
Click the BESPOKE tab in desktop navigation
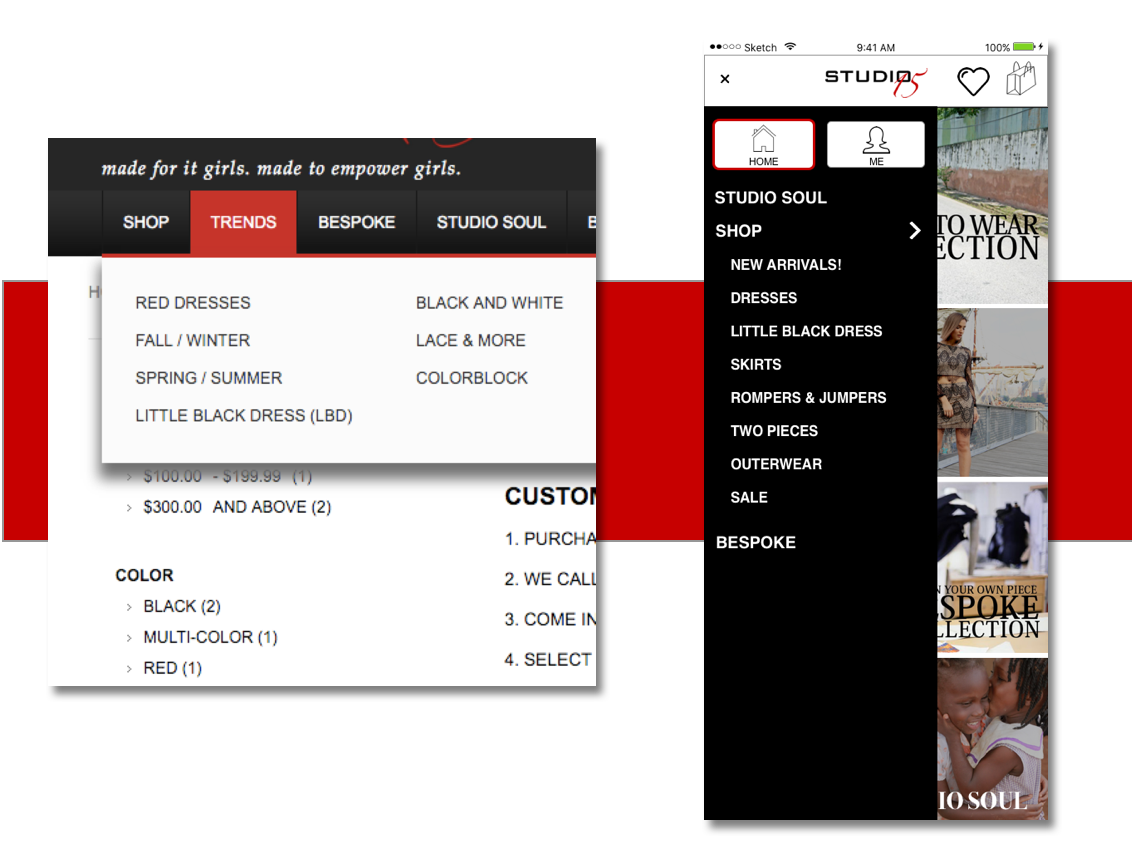357,222
